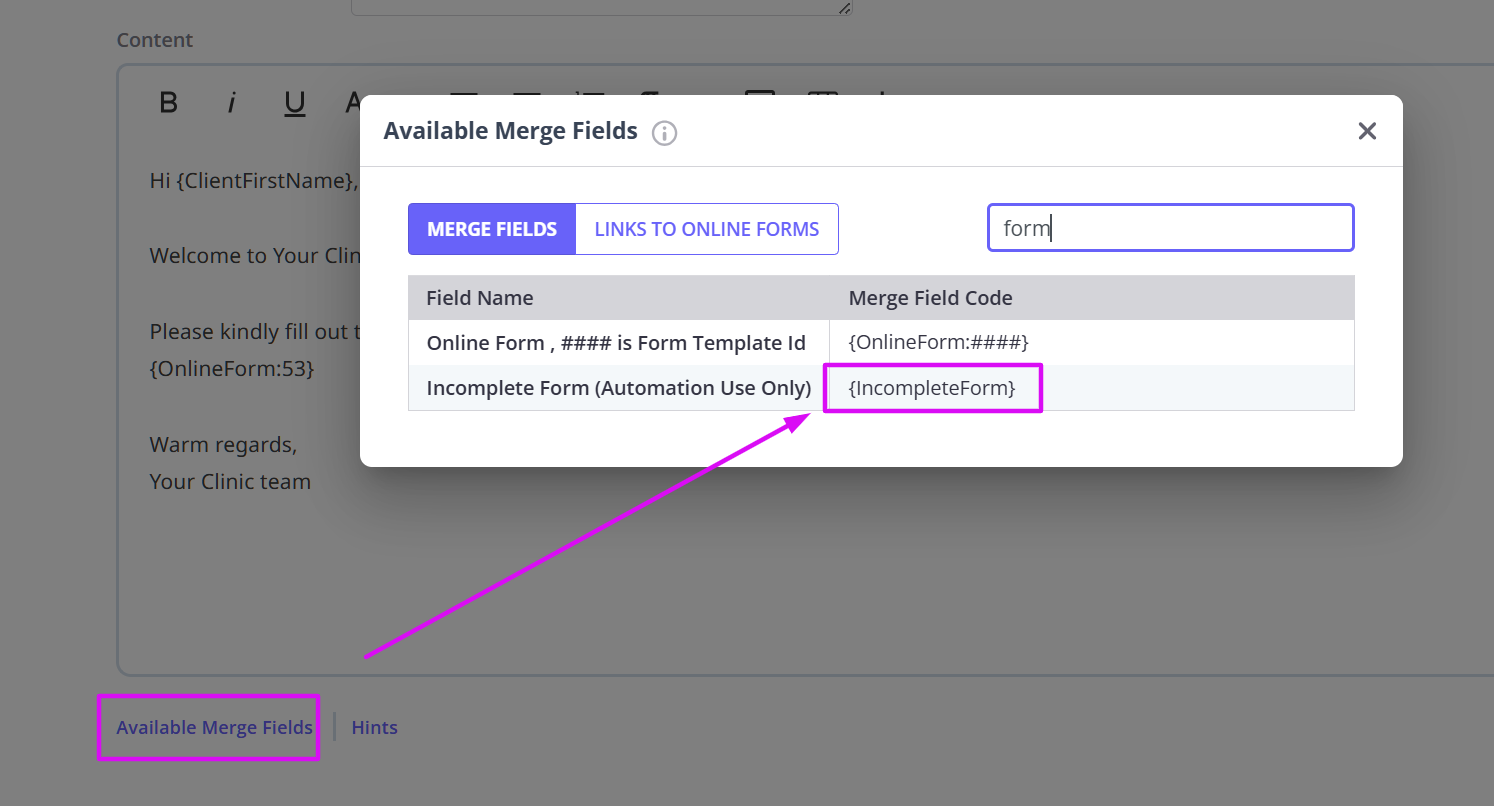Select the {IncompleteForm} merge field code

point(932,387)
